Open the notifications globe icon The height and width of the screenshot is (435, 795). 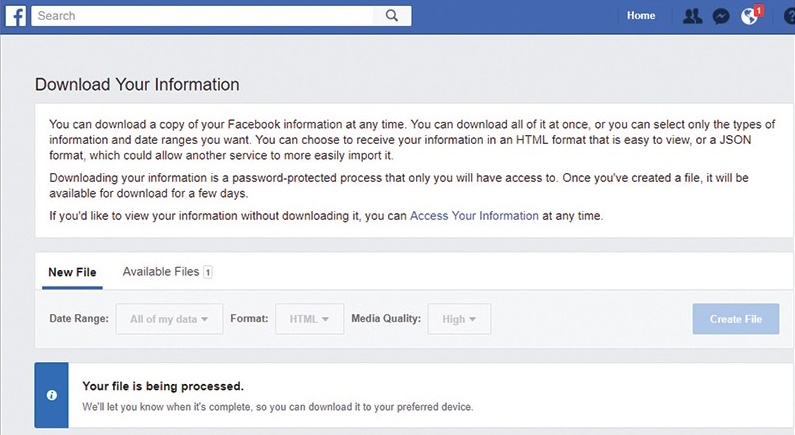point(750,16)
